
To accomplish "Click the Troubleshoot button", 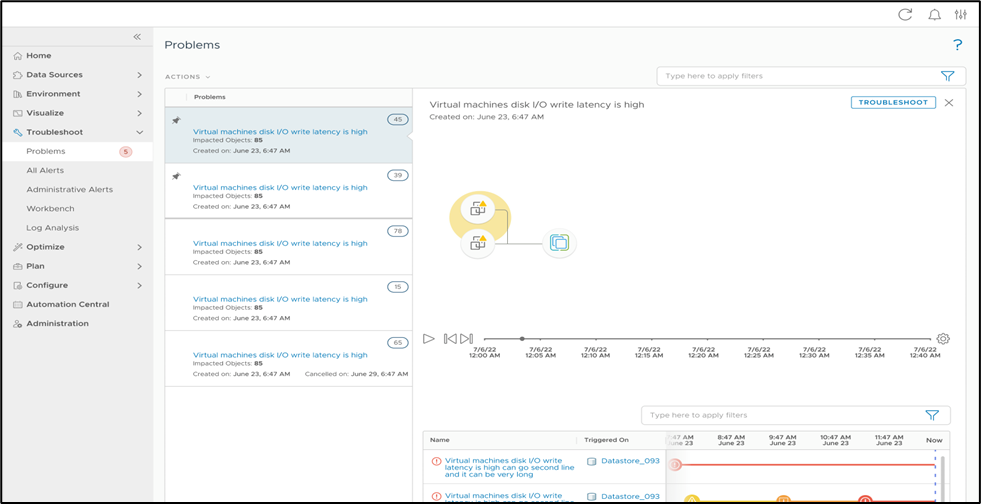I will click(x=893, y=102).
